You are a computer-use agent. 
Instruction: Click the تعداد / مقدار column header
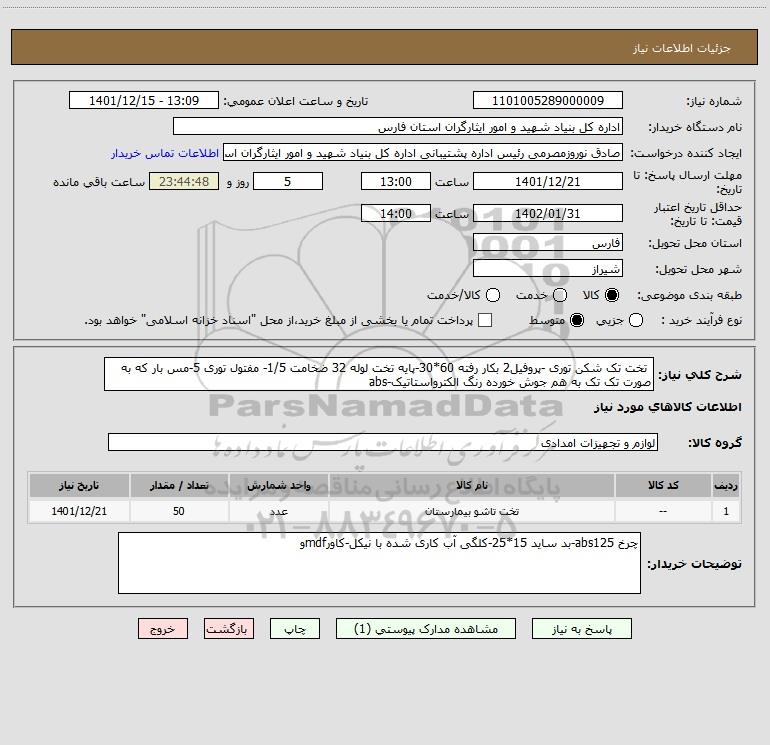[179, 485]
